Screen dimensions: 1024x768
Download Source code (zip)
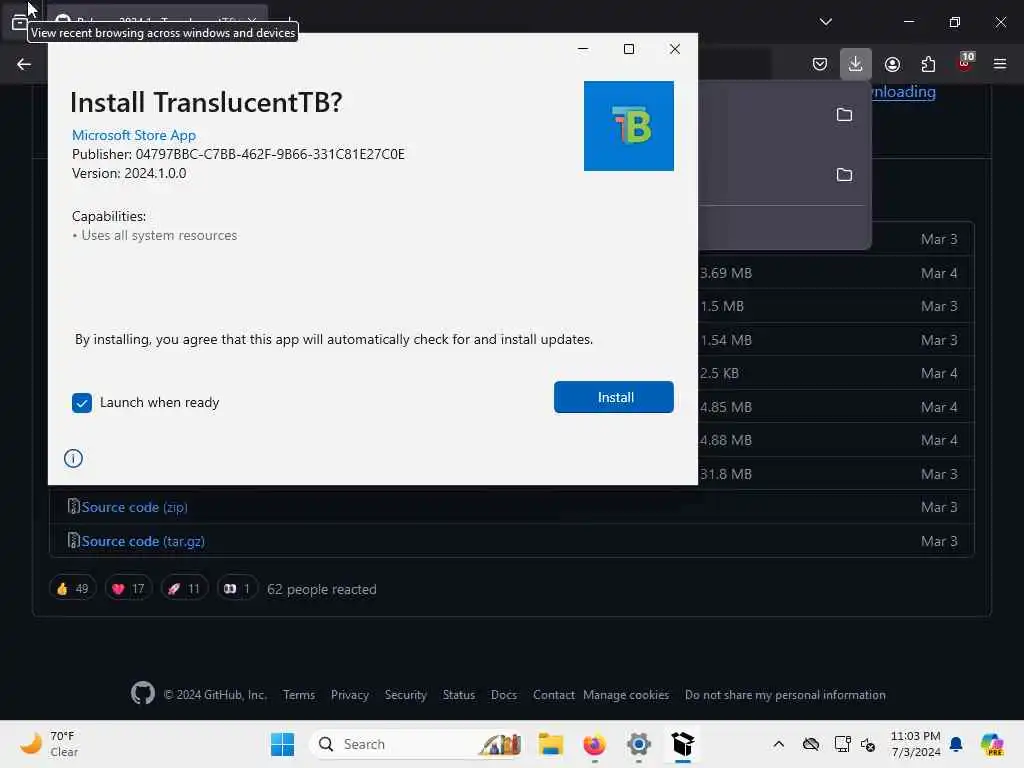pos(135,507)
